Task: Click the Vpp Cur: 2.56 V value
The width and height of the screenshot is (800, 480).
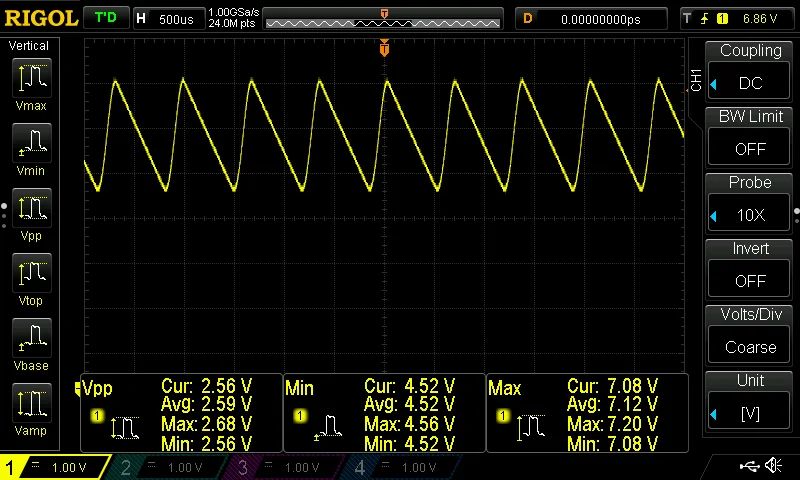Action: coord(207,386)
